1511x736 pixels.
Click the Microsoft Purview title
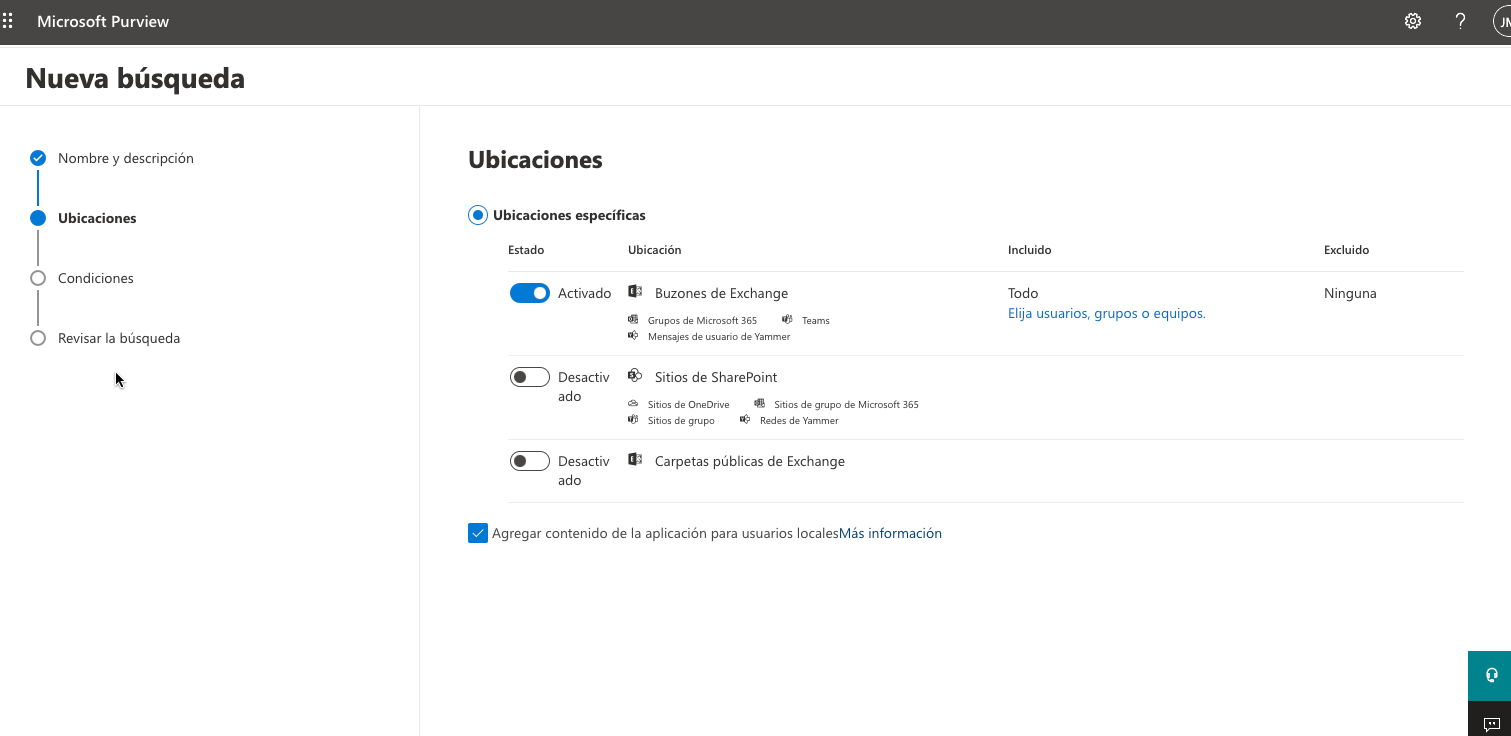pos(103,21)
